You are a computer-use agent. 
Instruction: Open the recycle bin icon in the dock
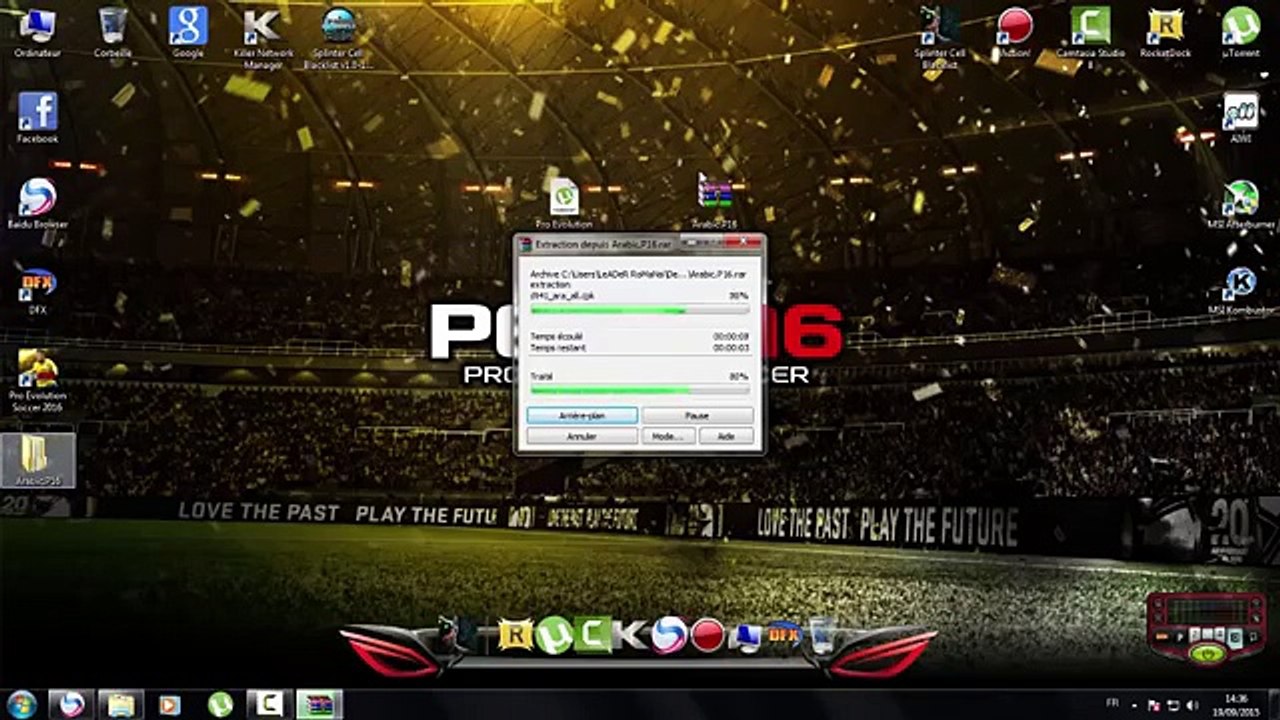(x=822, y=635)
